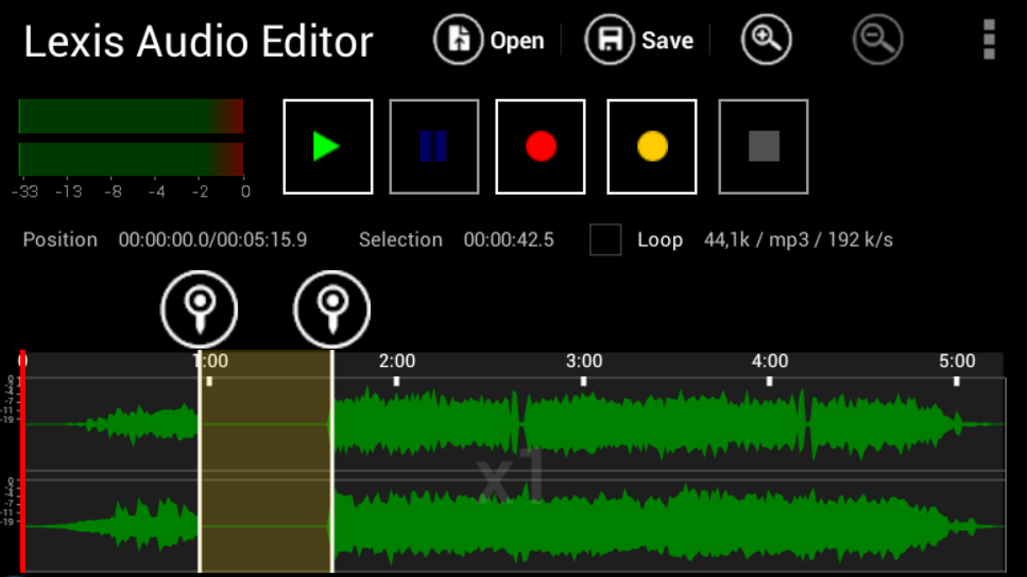Click the upper channel waveform near 2:00
Screen dimensions: 1027x577
pyautogui.click(x=397, y=424)
